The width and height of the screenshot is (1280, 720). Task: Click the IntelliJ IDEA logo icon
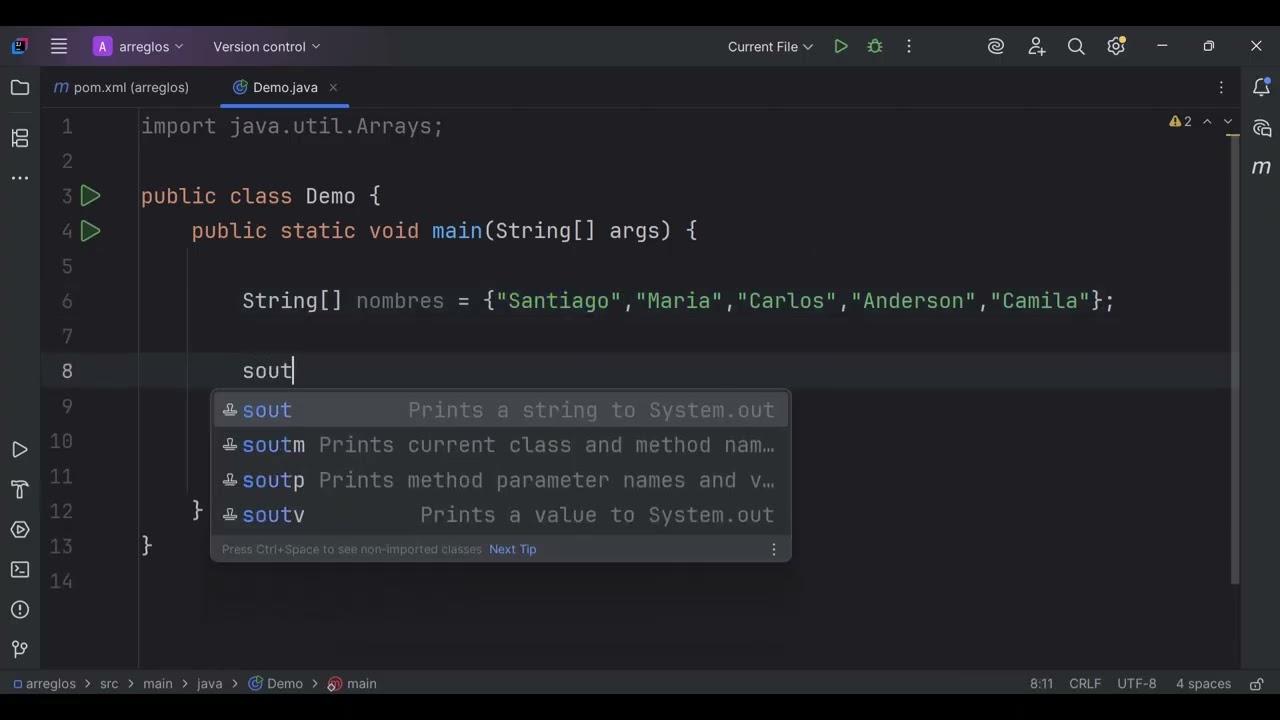20,46
